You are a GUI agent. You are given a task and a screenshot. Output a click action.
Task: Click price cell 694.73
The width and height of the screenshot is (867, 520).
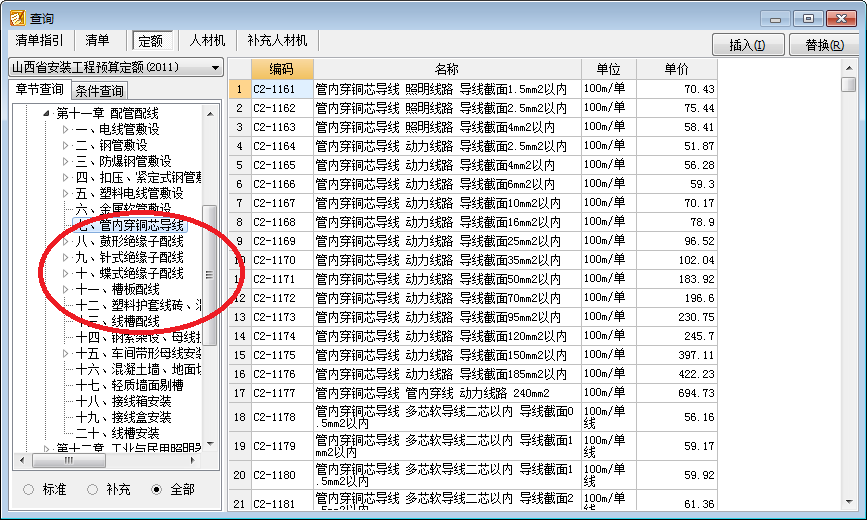click(676, 393)
